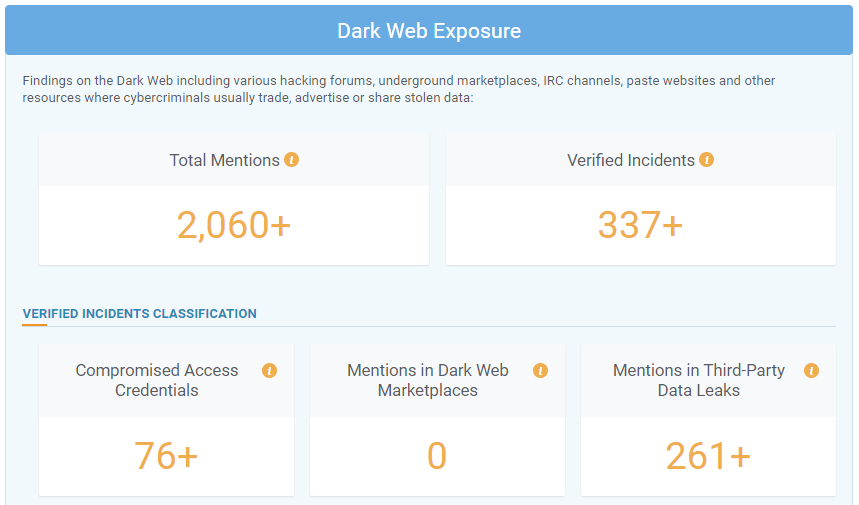Click the Verified Incidents card label
Image resolution: width=859 pixels, height=505 pixels.
pyautogui.click(x=630, y=160)
